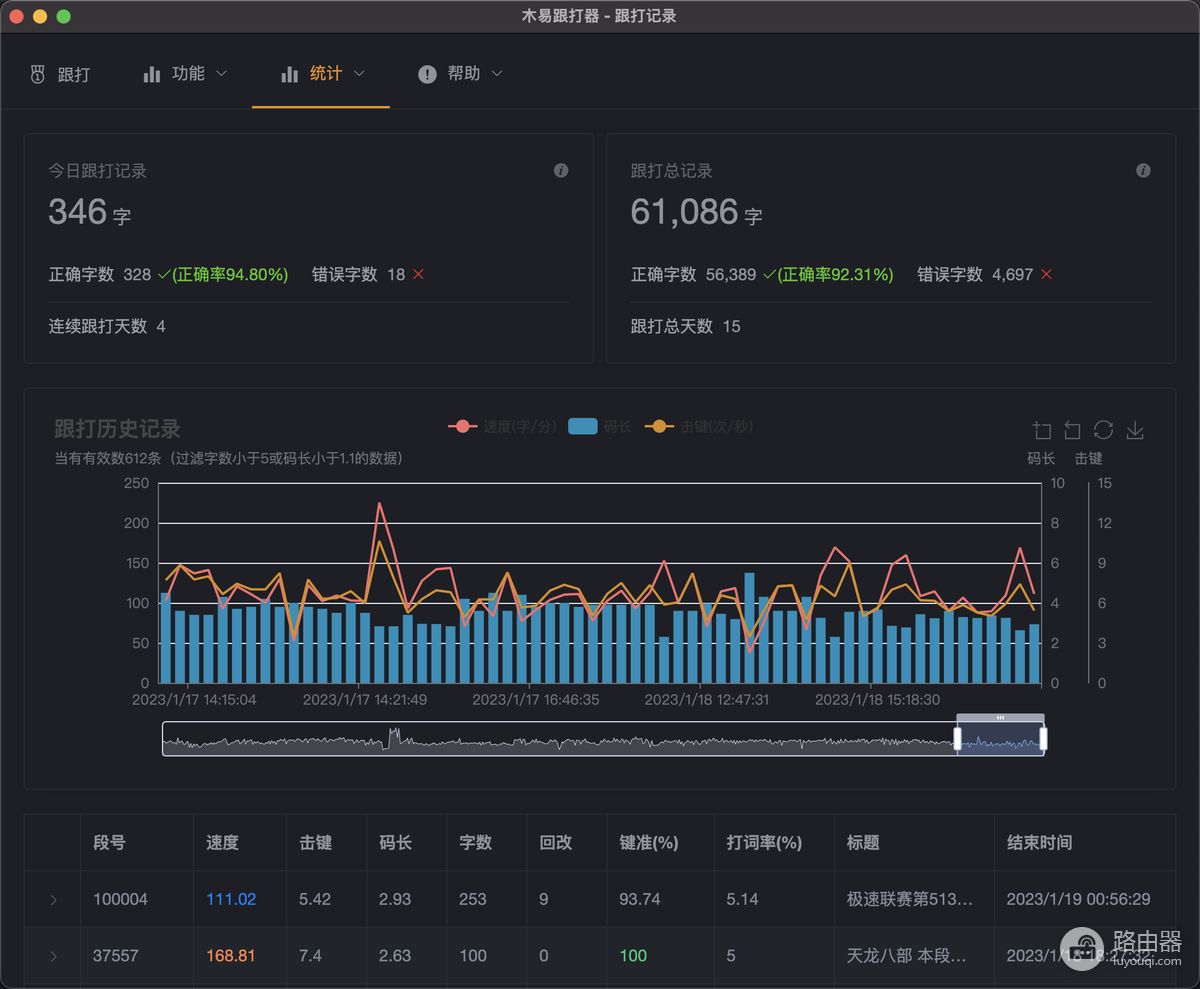Click speed value 111.02
This screenshot has width=1200, height=989.
tap(231, 899)
